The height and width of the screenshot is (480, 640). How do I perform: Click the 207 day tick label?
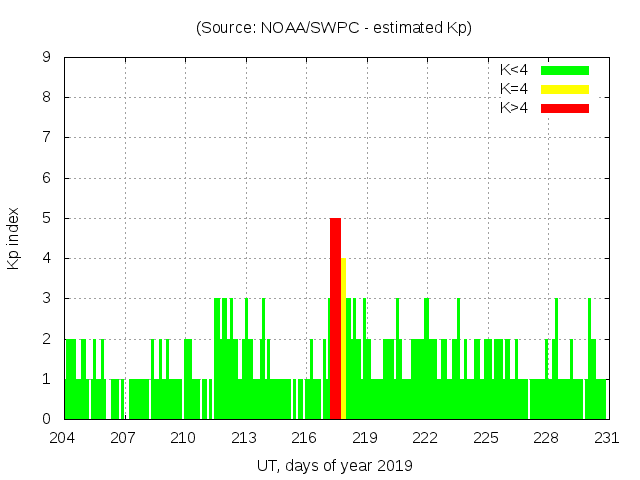coord(123,438)
